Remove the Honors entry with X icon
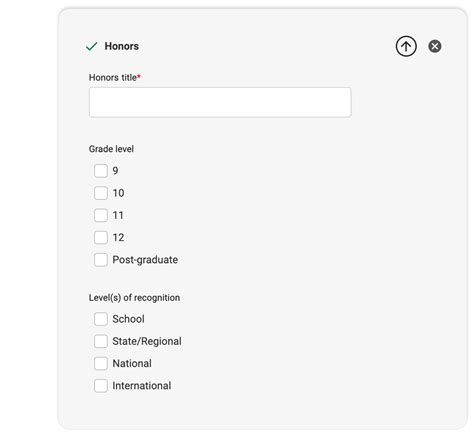Image resolution: width=474 pixels, height=442 pixels. tap(435, 46)
